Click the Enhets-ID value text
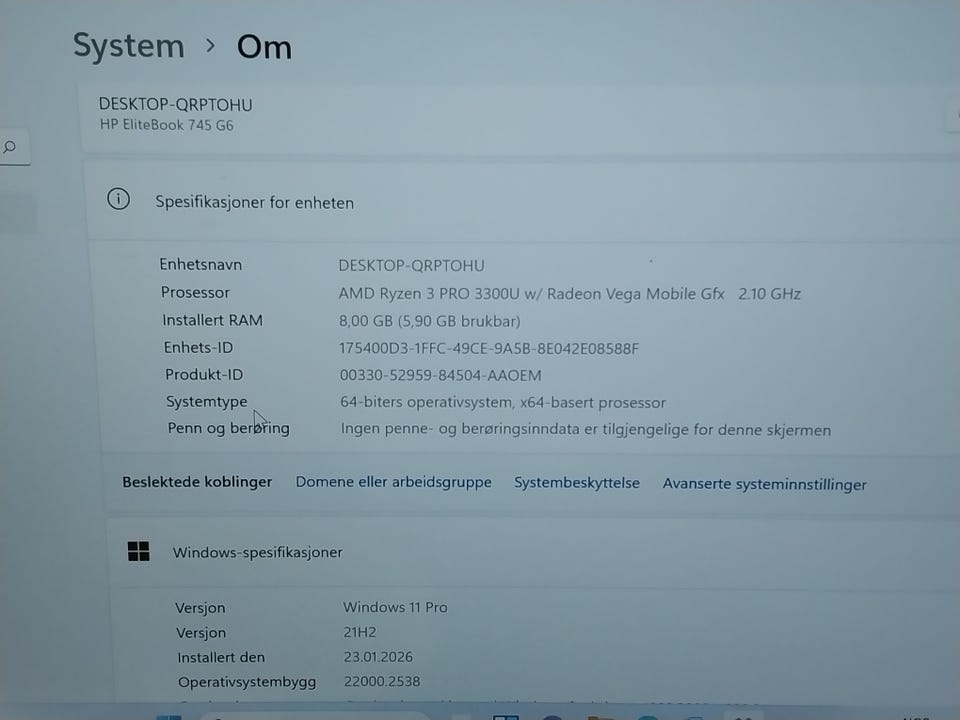The height and width of the screenshot is (720, 960). [x=489, y=348]
